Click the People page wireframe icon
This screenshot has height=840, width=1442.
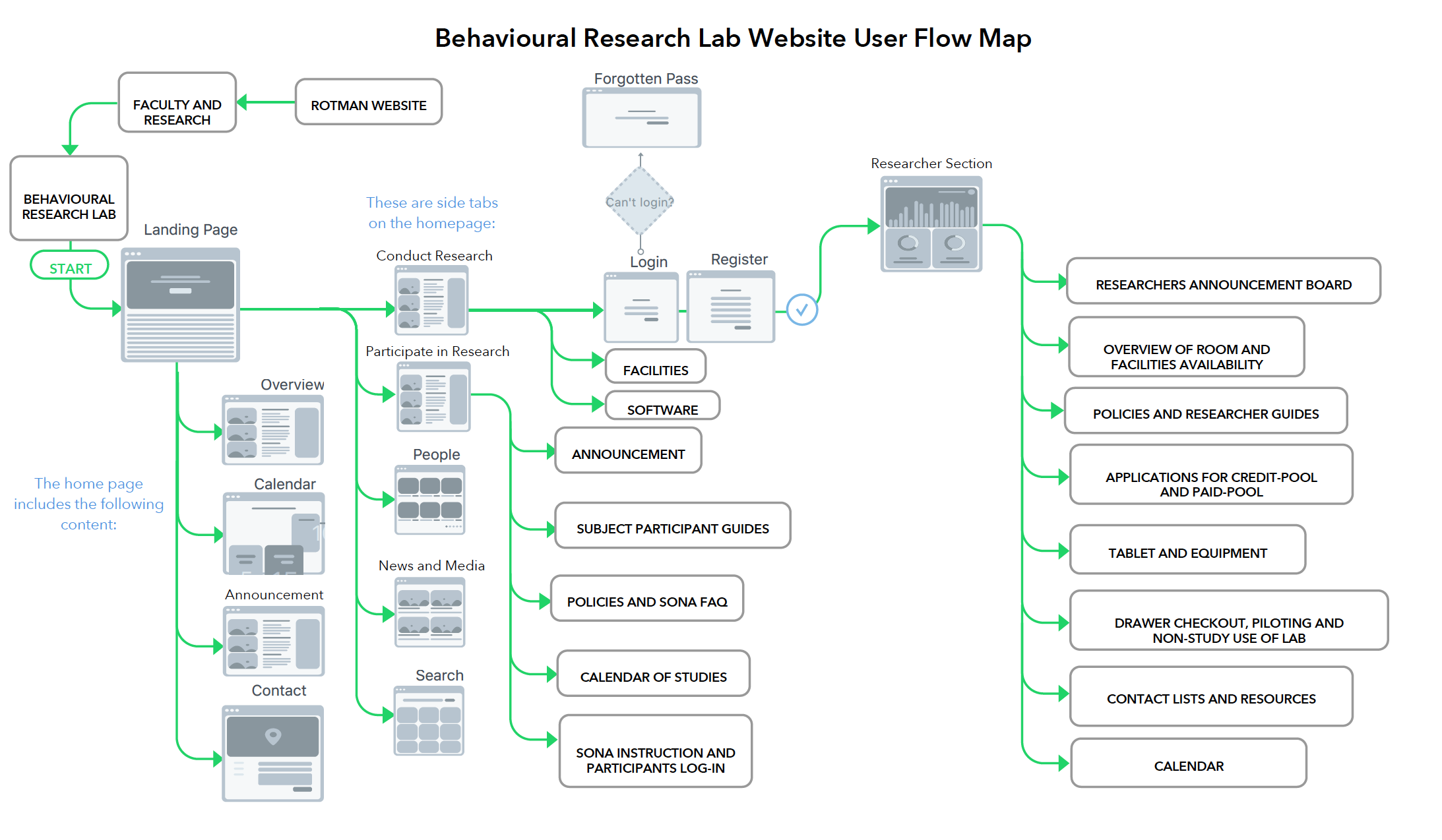click(x=430, y=500)
